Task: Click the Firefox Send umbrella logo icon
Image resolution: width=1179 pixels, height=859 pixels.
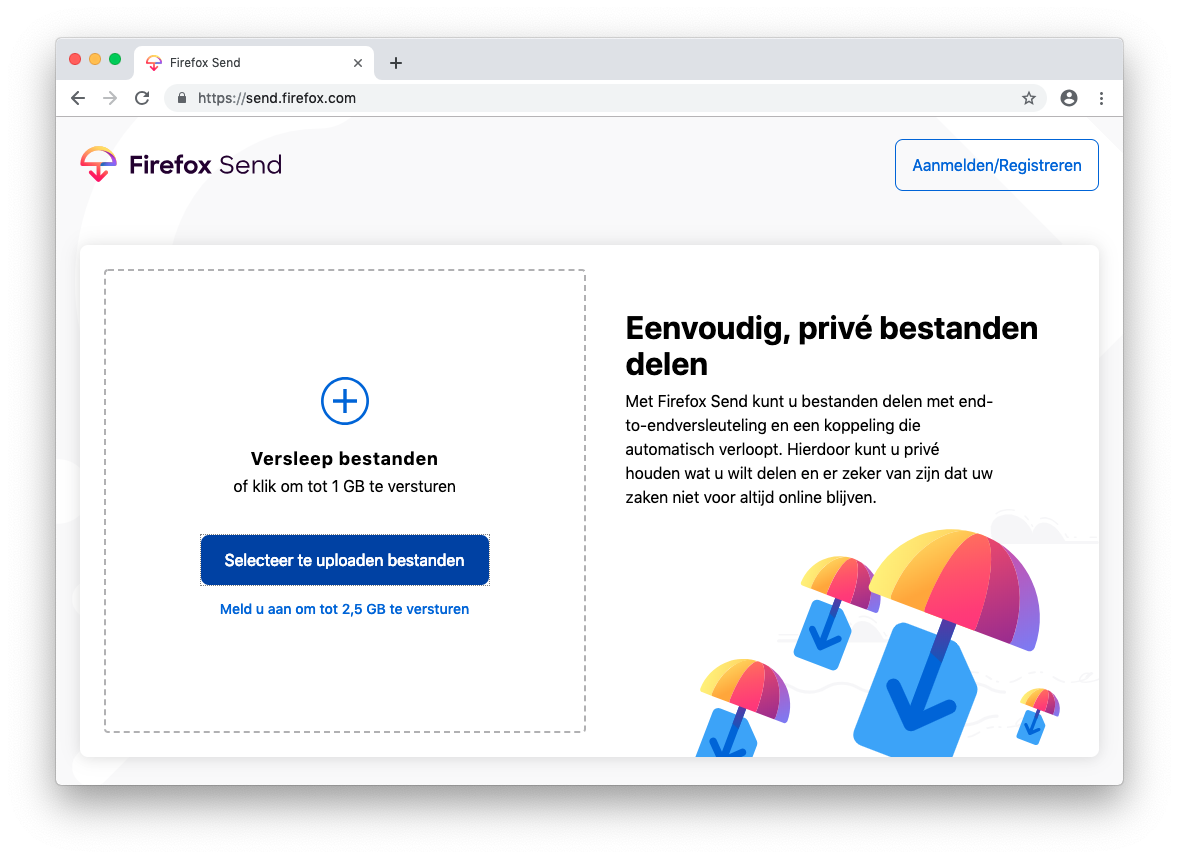Action: pyautogui.click(x=98, y=164)
